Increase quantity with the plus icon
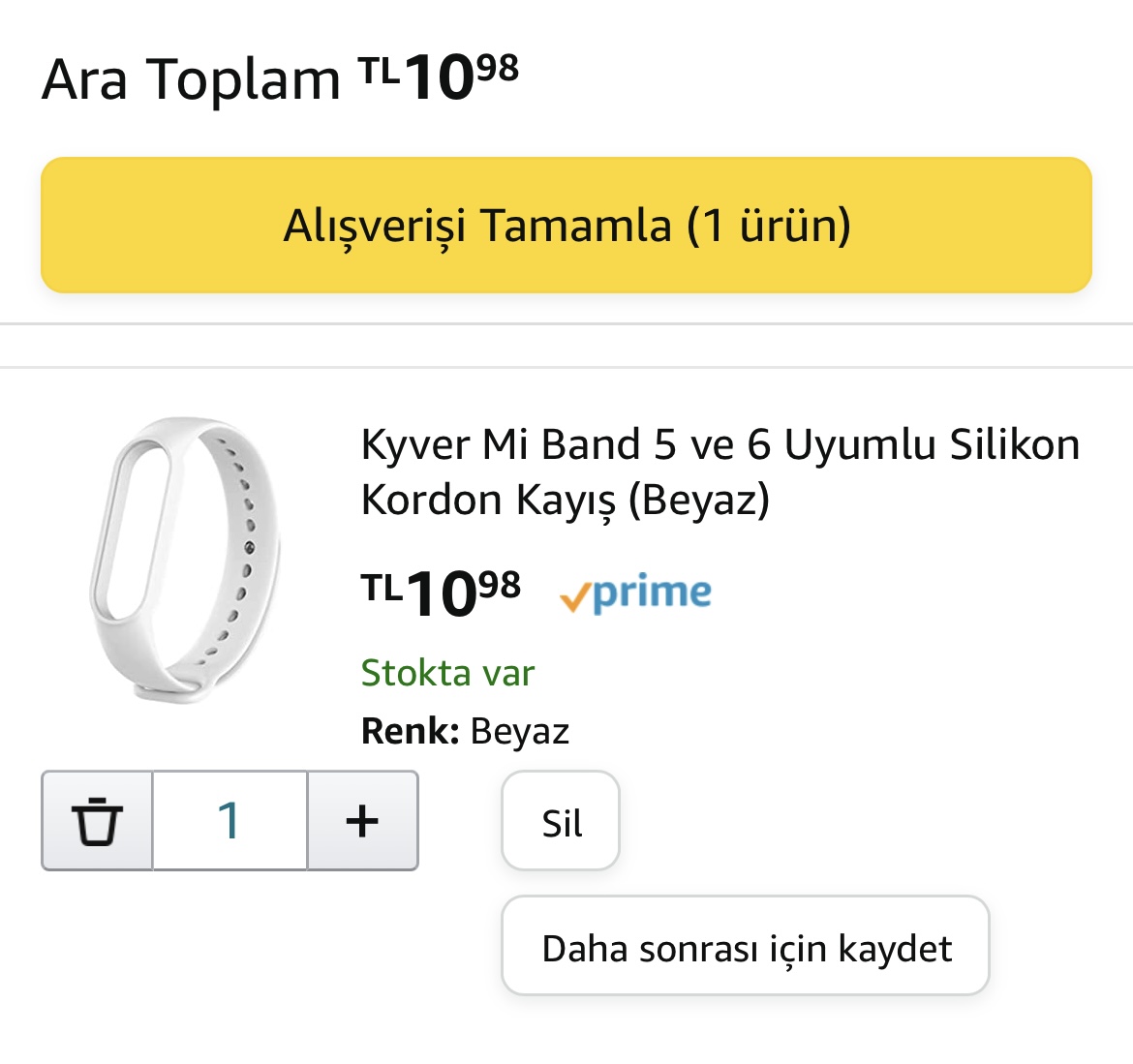Viewport: 1133px width, 1064px height. (x=362, y=821)
